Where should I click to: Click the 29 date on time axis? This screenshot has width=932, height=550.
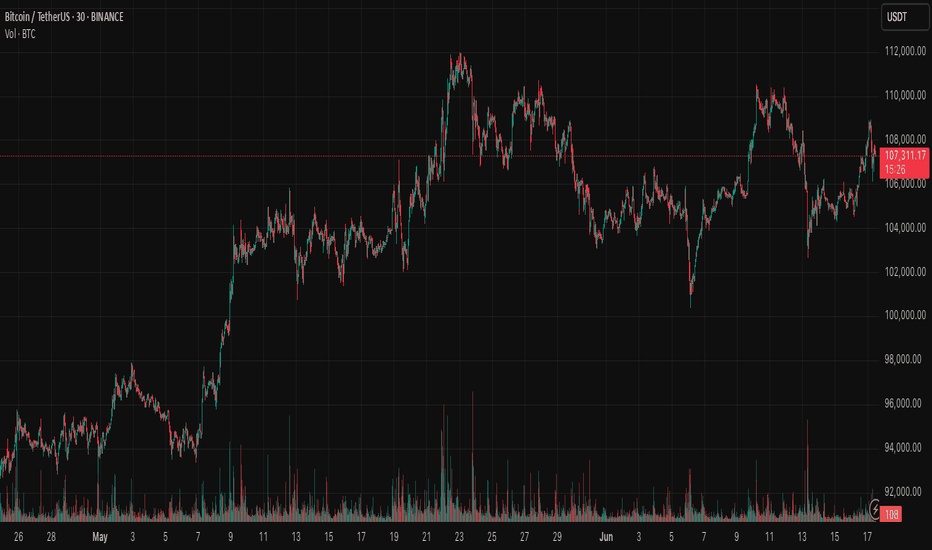click(x=557, y=537)
